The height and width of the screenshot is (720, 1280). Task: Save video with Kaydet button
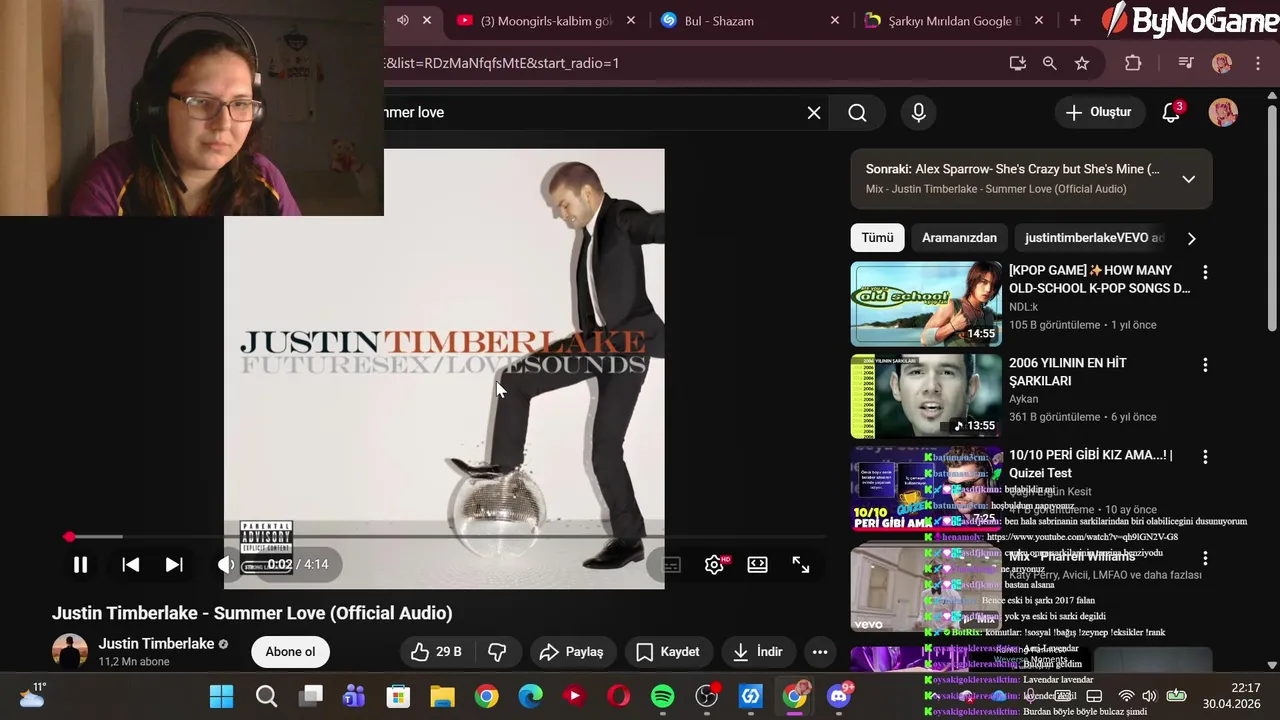click(668, 652)
